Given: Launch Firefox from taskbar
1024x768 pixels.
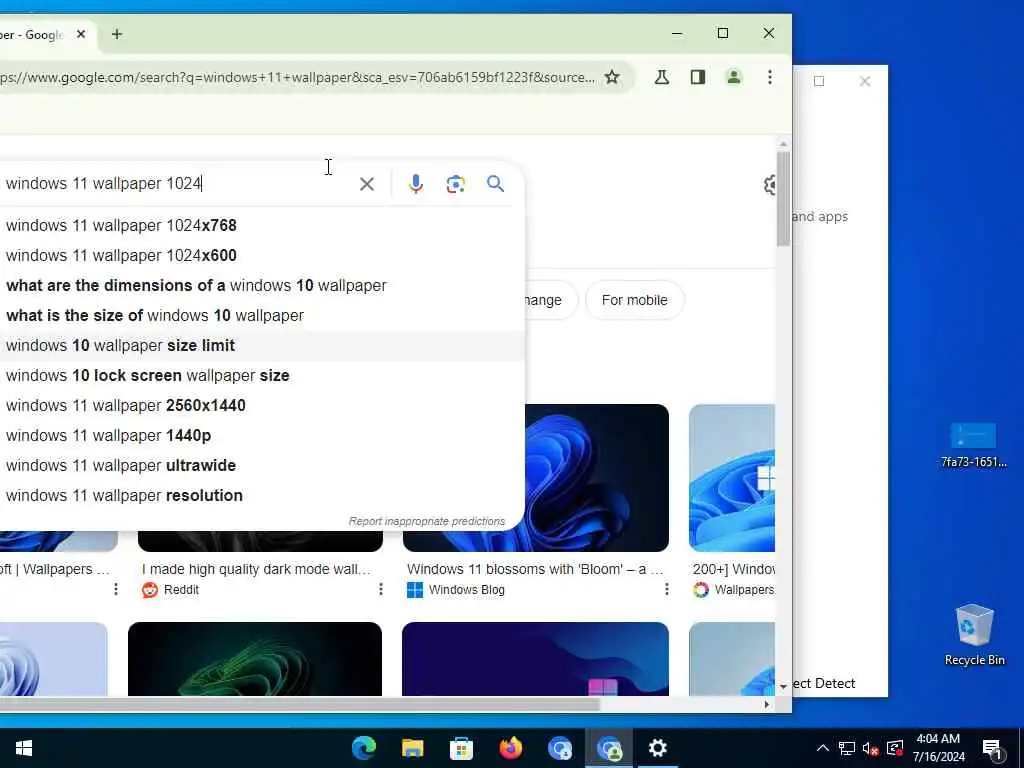Looking at the screenshot, I should click(x=511, y=748).
